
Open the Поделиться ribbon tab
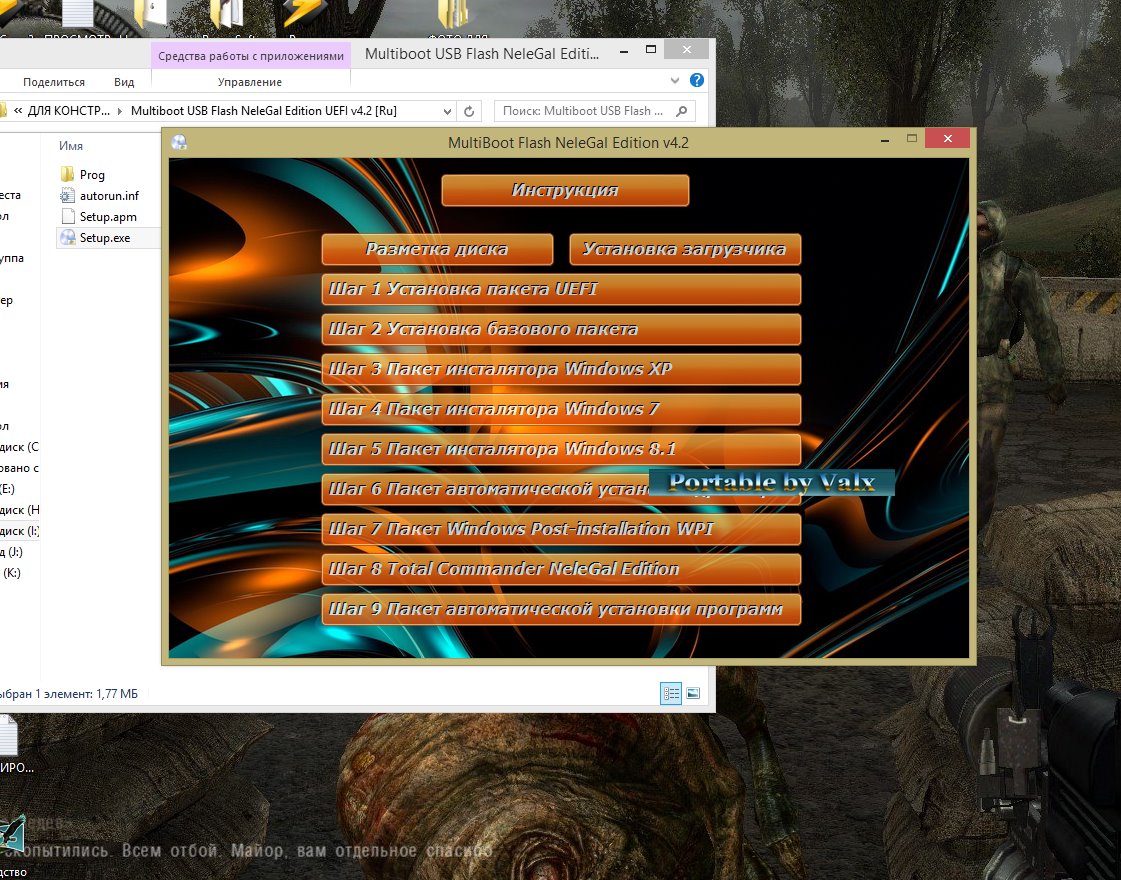click(54, 82)
